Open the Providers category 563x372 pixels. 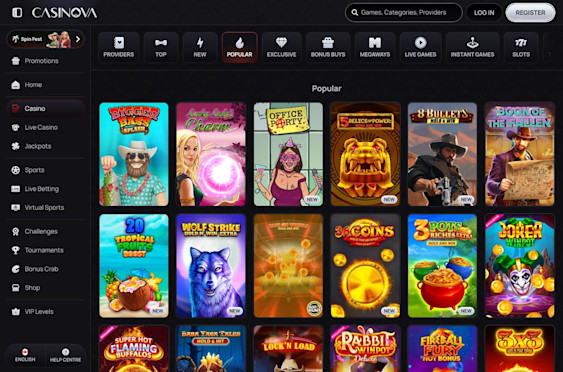[118, 47]
